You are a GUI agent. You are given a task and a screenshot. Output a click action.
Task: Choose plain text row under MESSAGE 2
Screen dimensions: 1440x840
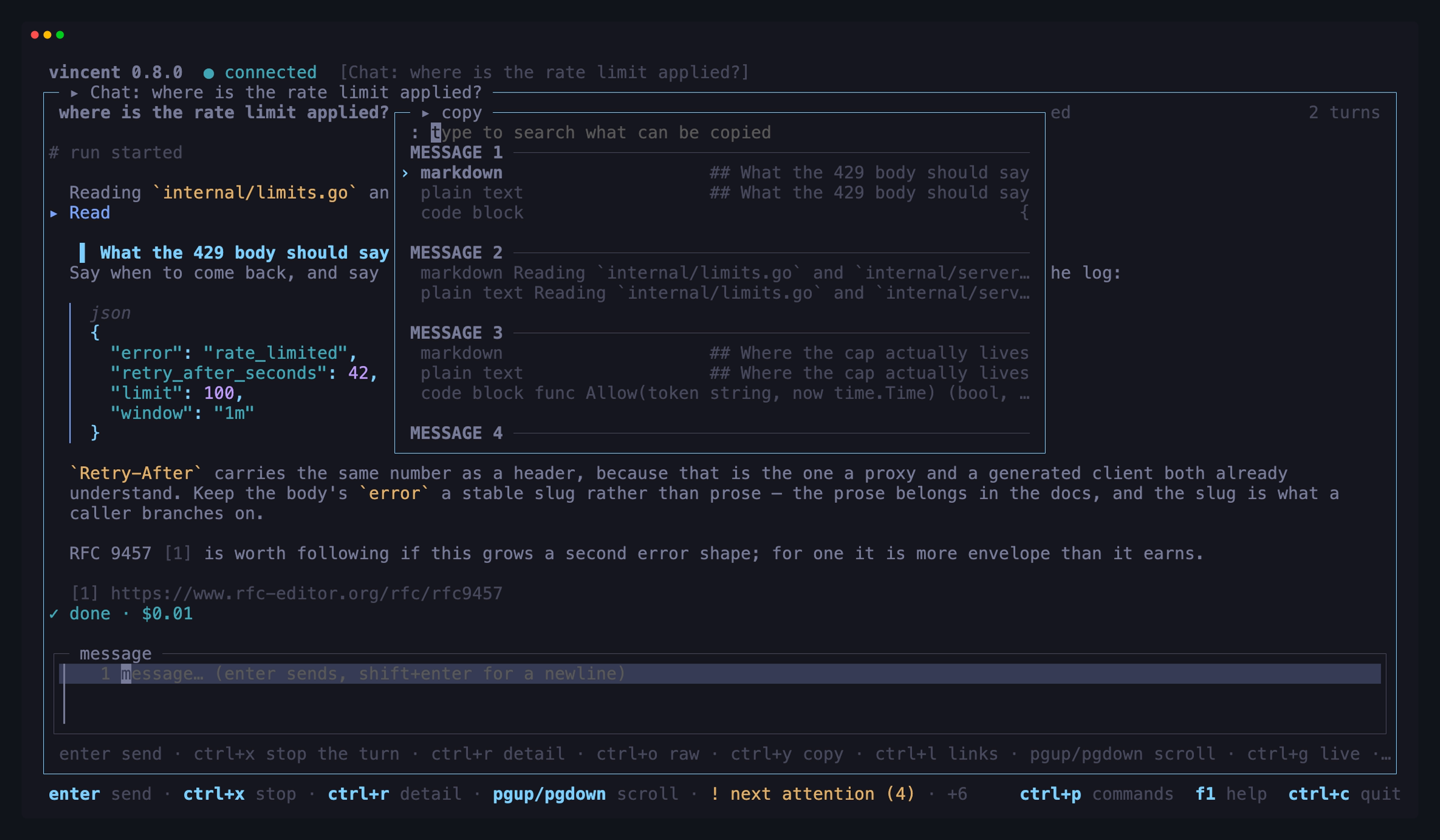pyautogui.click(x=719, y=293)
